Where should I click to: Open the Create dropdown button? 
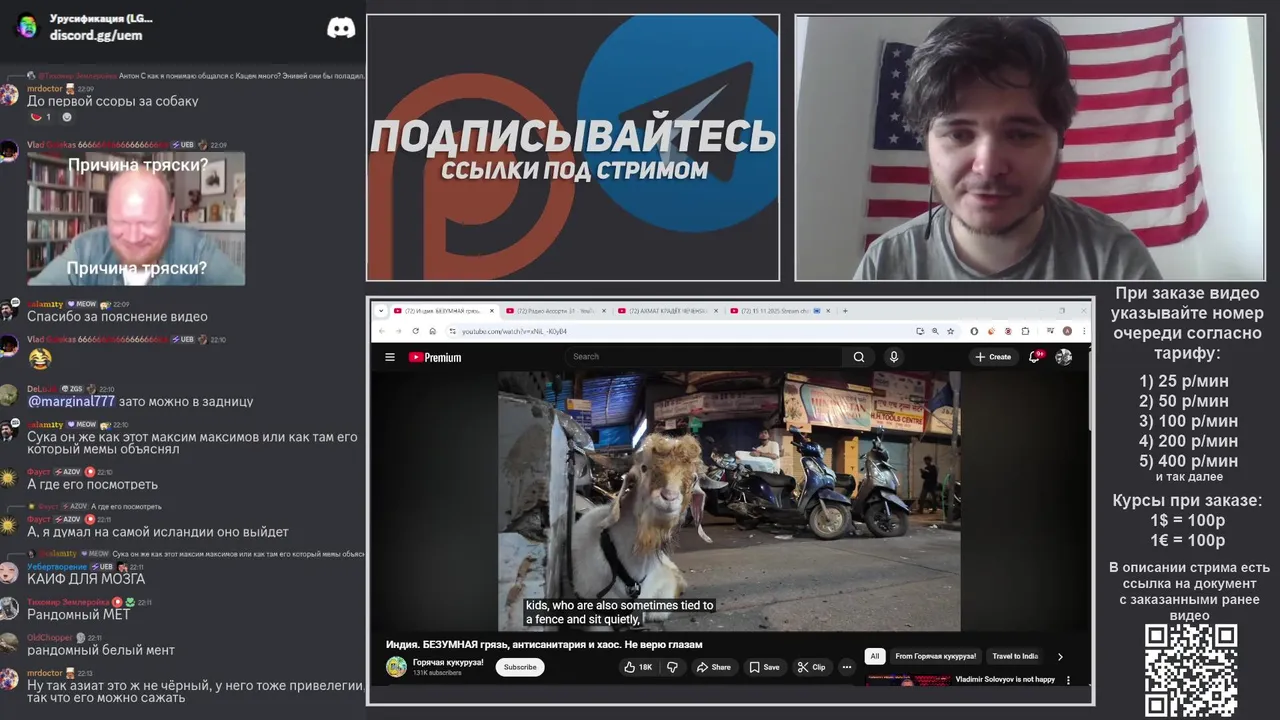coord(993,357)
